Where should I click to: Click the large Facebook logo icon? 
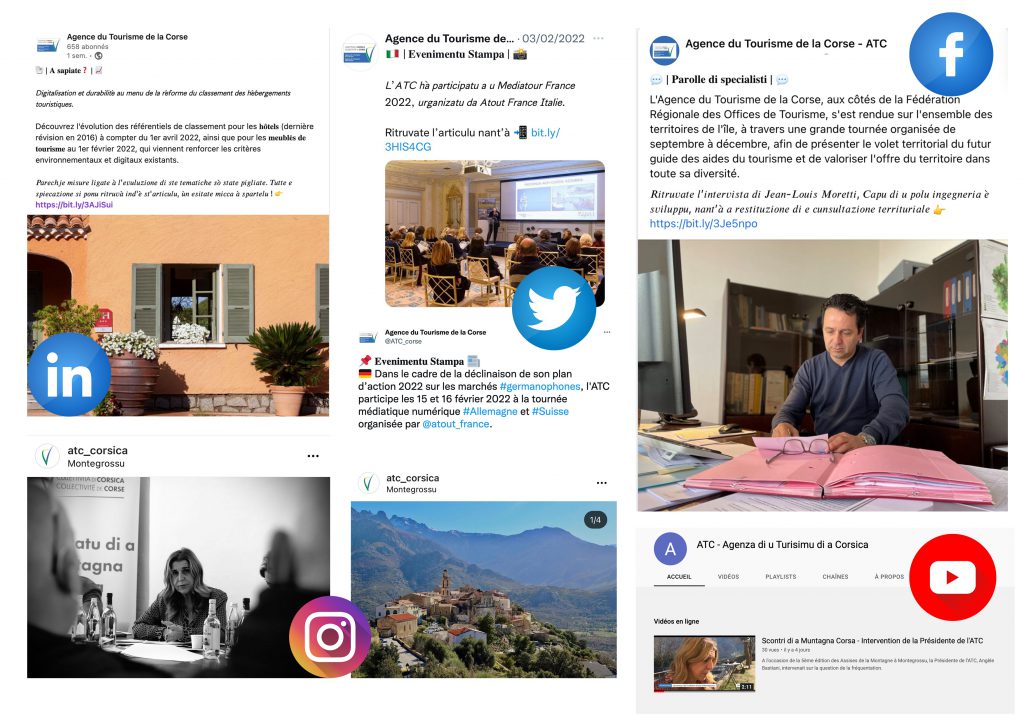[x=951, y=54]
